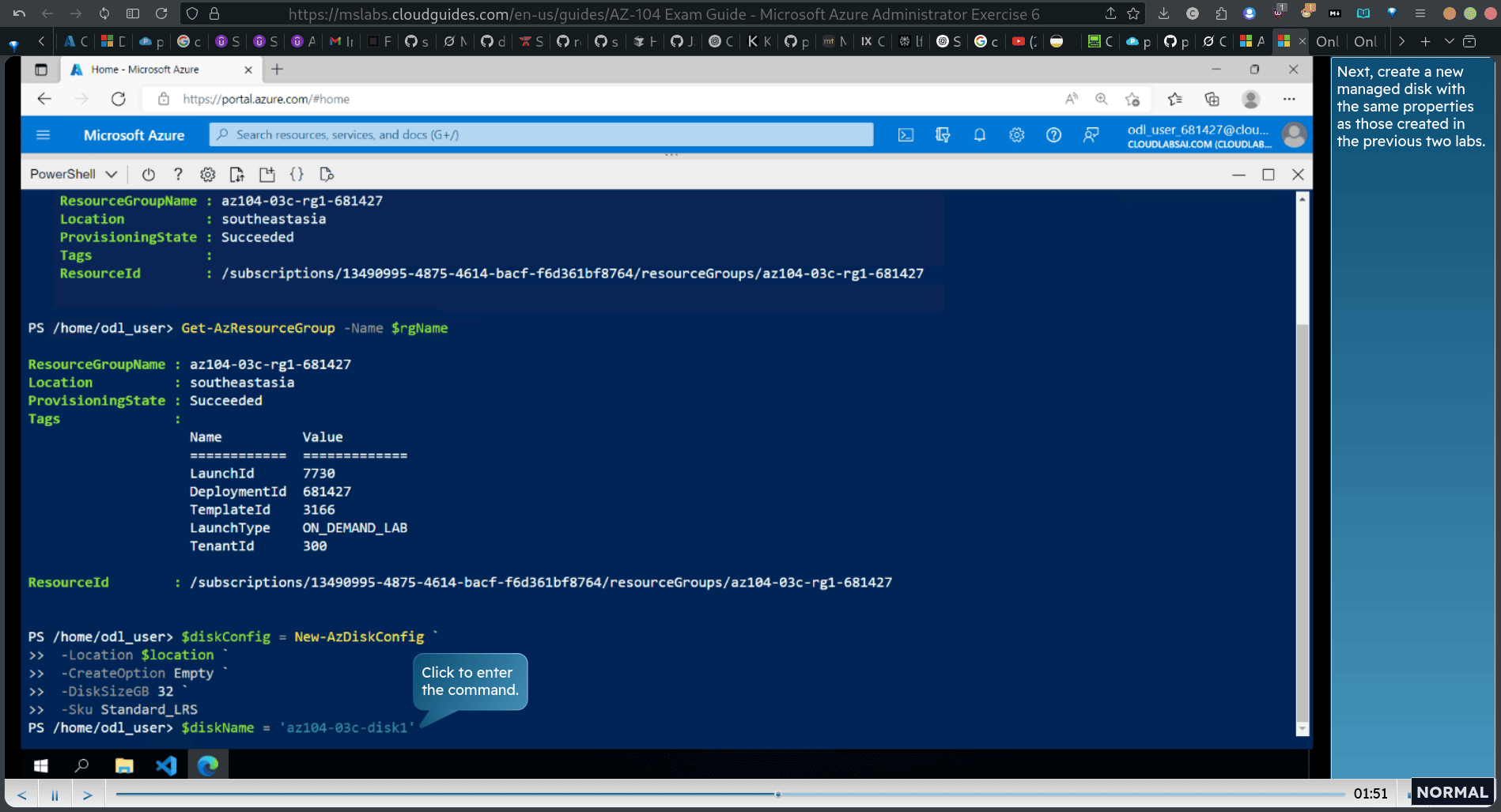1501x812 pixels.
Task: Launch Visual Studio Code from taskbar
Action: tap(166, 765)
